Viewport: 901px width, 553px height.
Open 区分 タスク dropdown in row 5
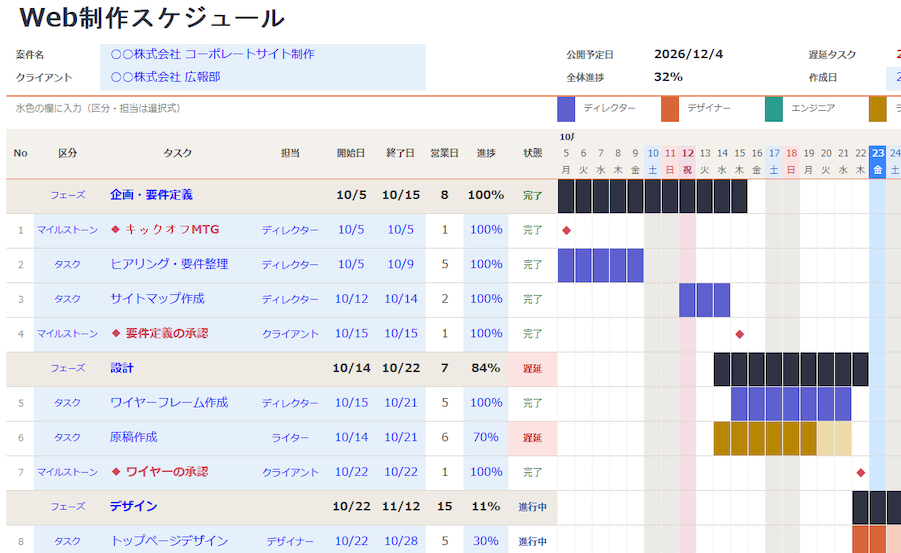pos(67,404)
